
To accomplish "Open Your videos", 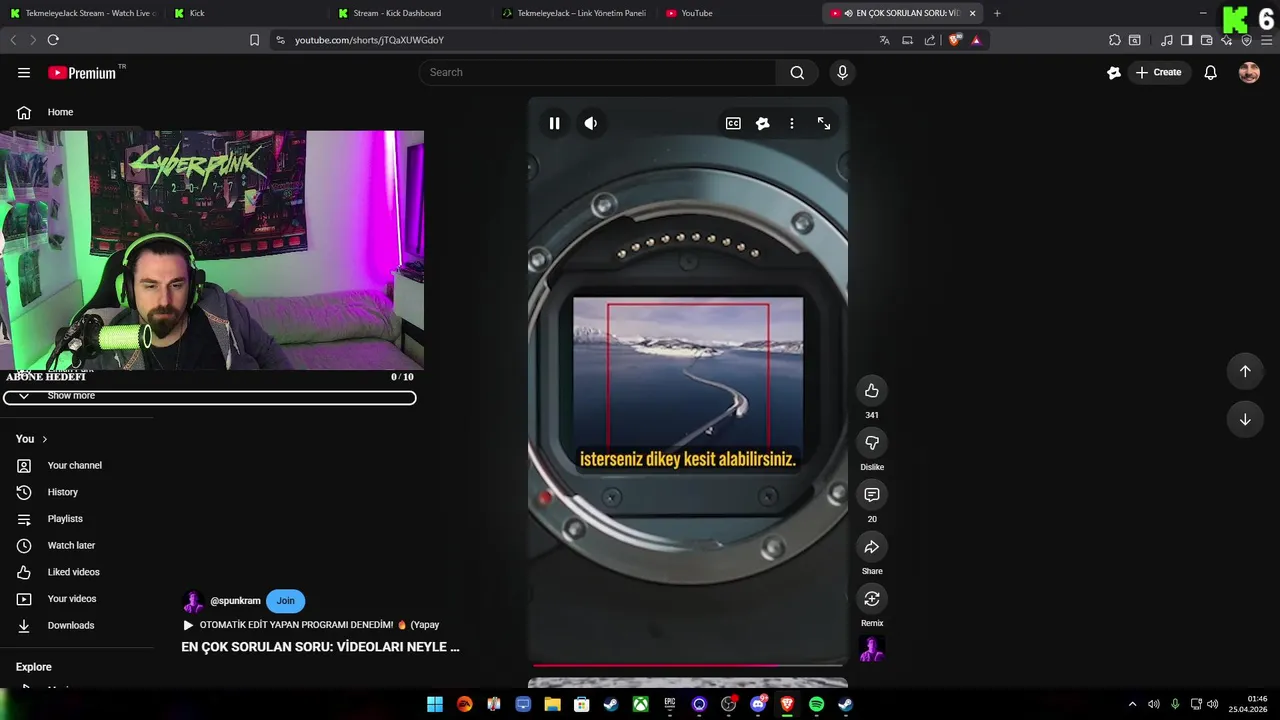I will pyautogui.click(x=72, y=599).
